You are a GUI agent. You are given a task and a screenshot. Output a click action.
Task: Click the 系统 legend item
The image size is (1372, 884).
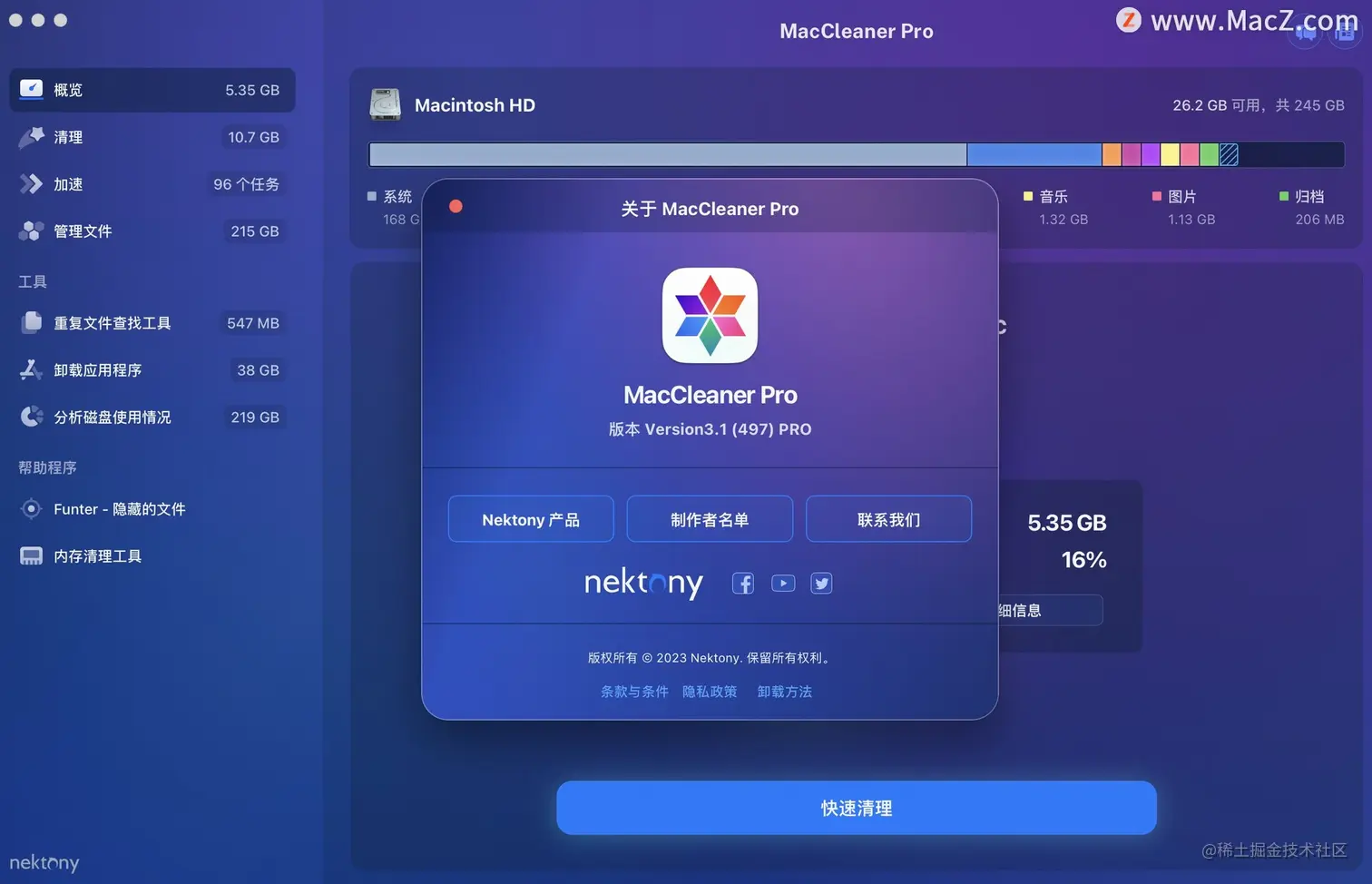pyautogui.click(x=393, y=207)
